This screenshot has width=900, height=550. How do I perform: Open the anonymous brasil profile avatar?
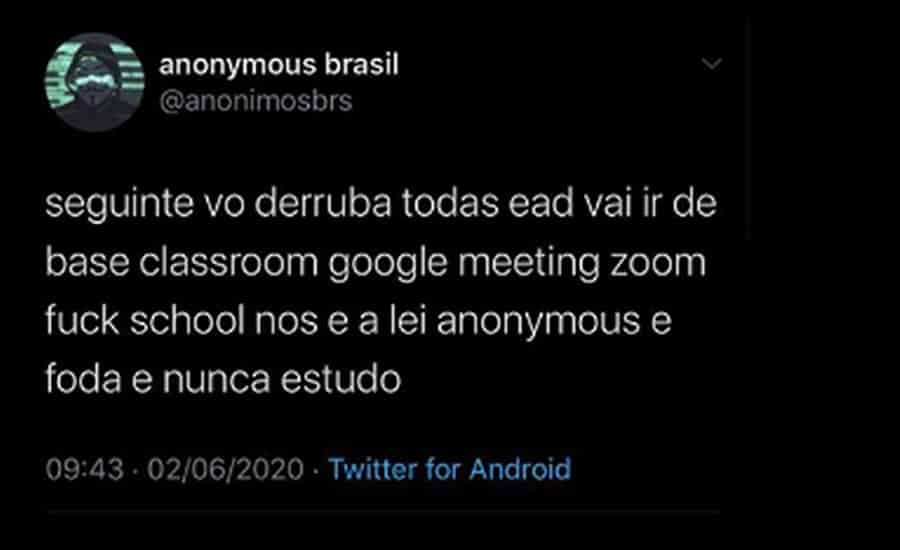coord(94,82)
